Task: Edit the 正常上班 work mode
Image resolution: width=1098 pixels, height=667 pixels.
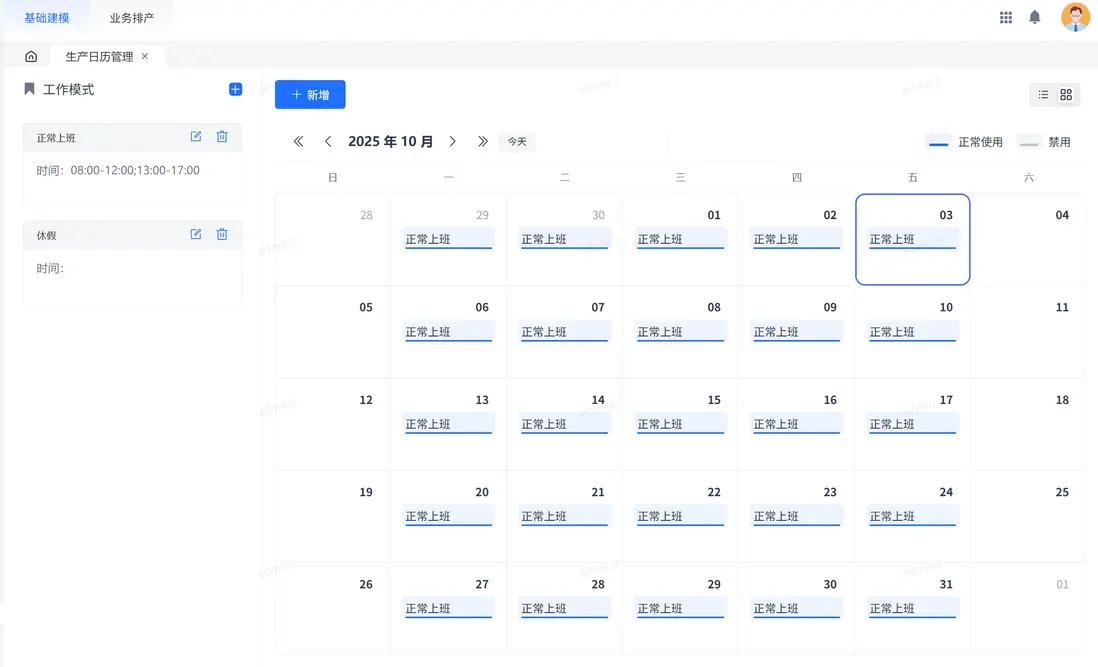Action: (196, 137)
